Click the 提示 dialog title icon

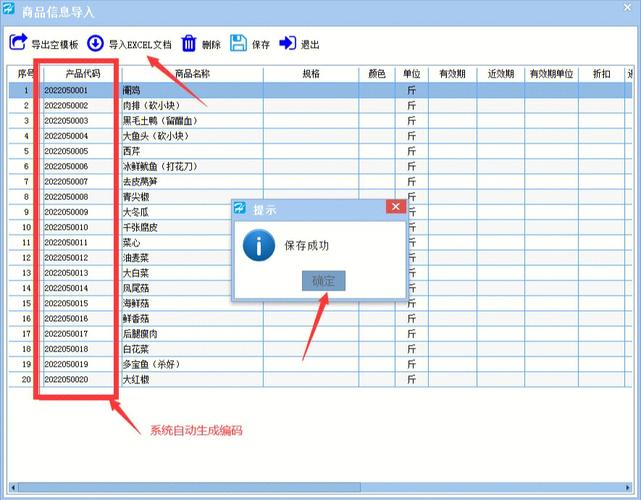(240, 208)
